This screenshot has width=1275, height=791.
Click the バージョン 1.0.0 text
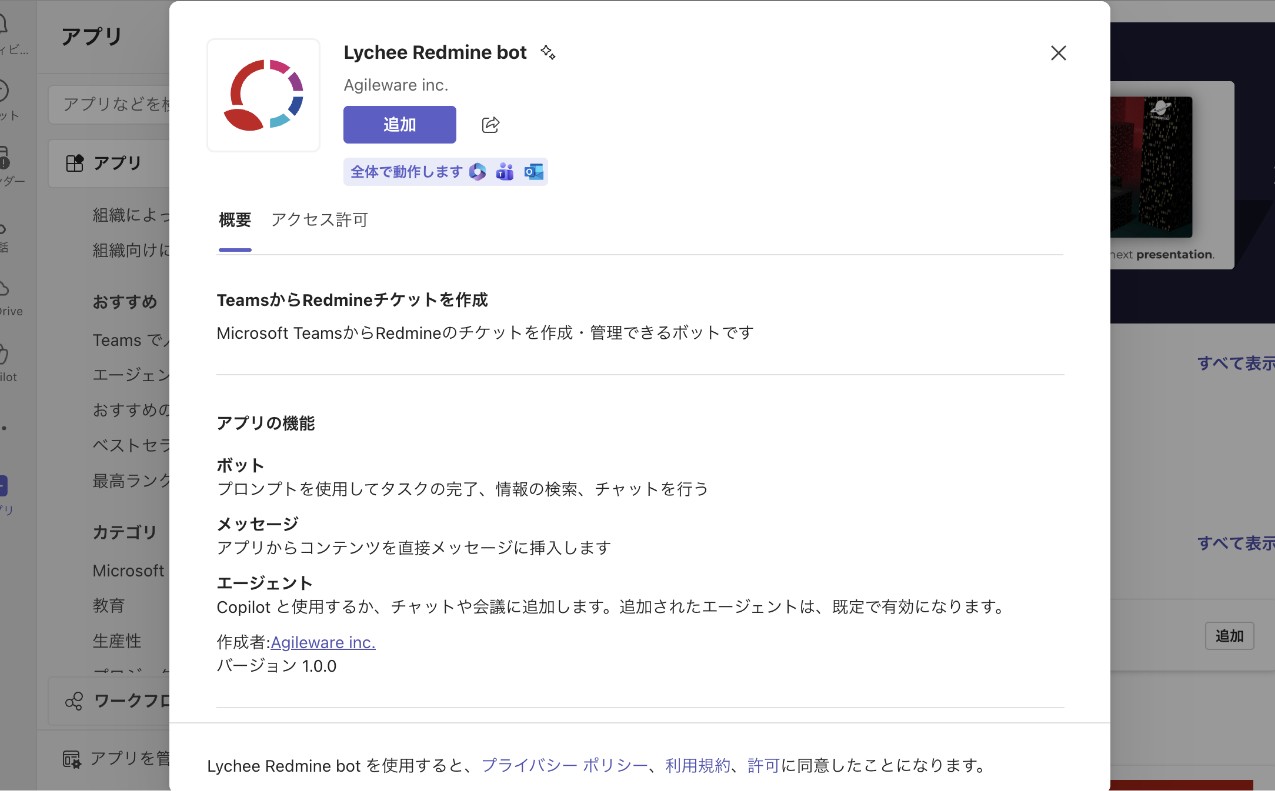(x=277, y=666)
